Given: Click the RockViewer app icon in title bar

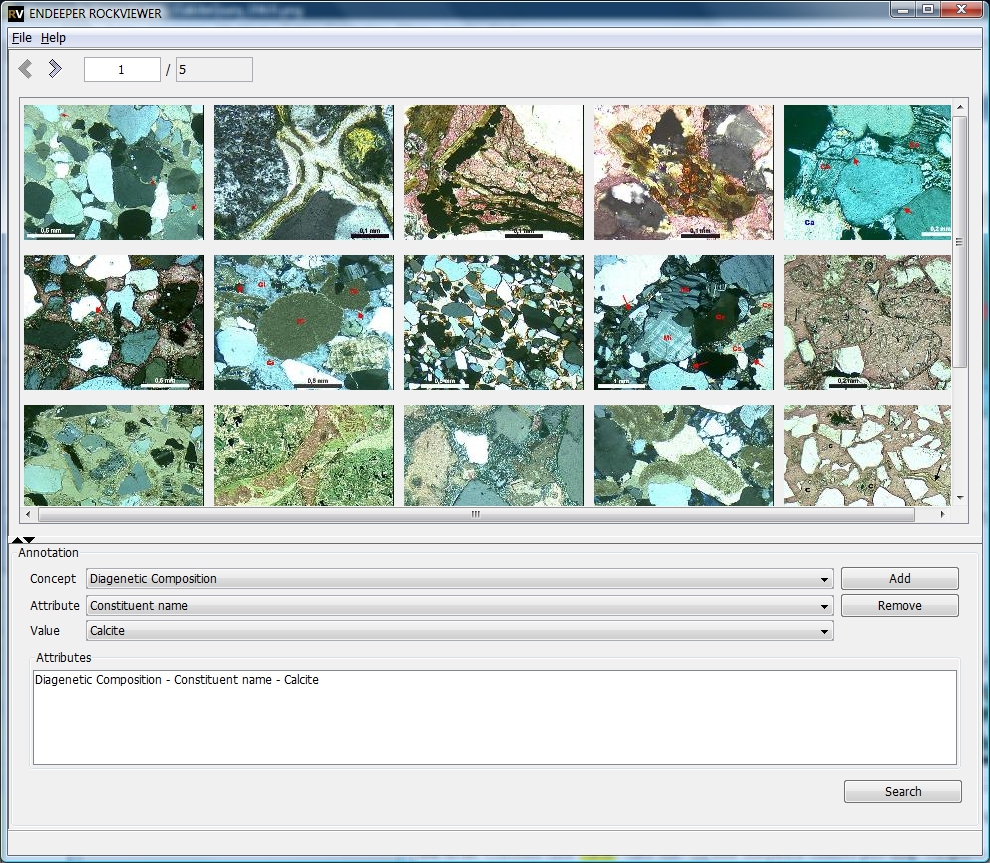Looking at the screenshot, I should coord(16,12).
